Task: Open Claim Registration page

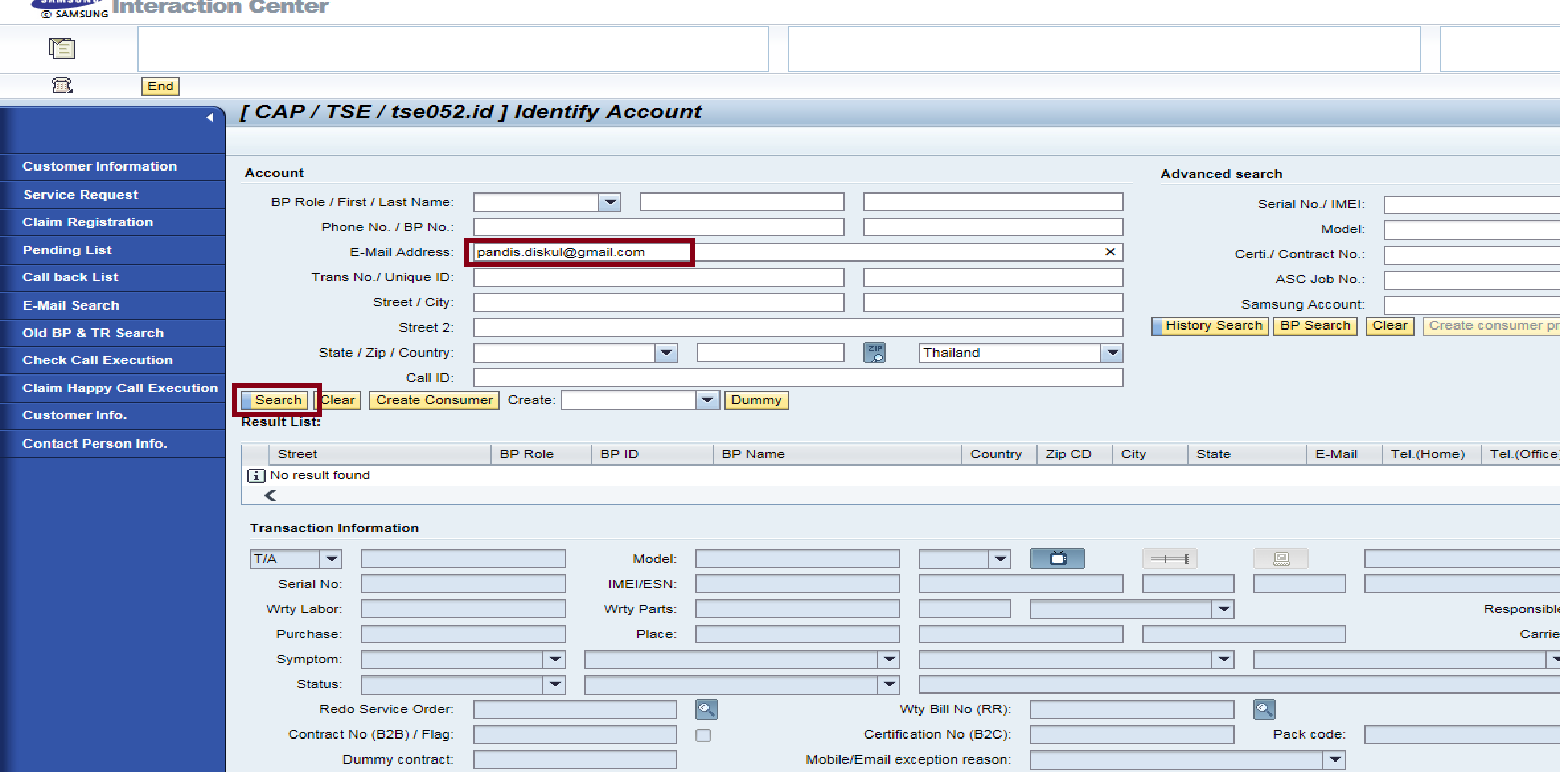Action: pyautogui.click(x=88, y=222)
